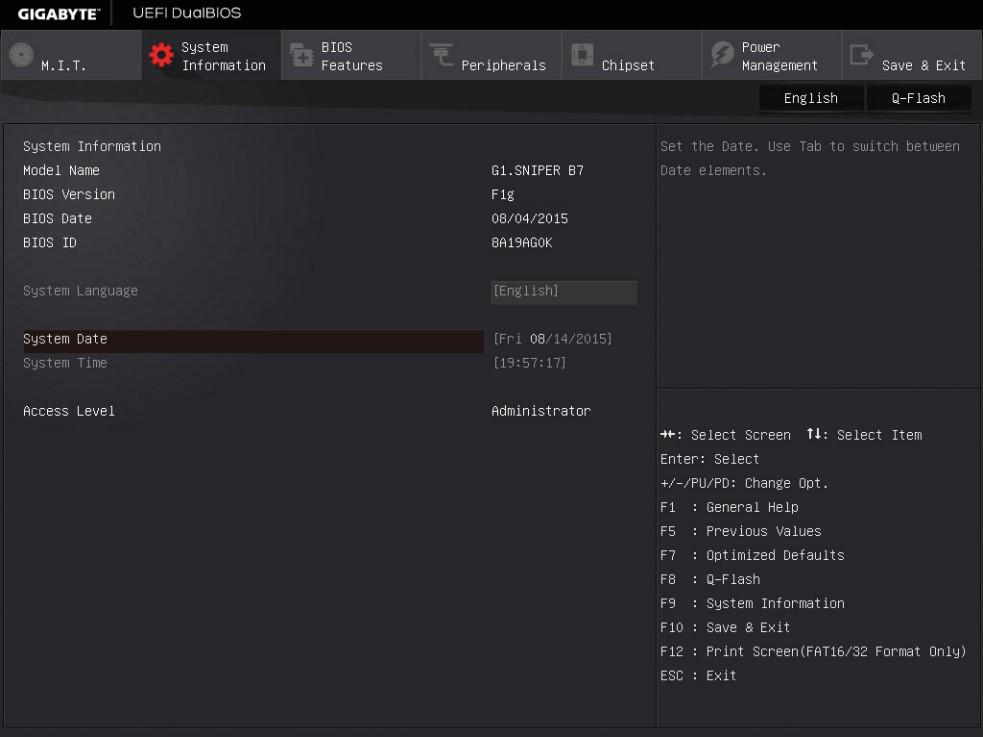Click the F10 Save & Exit hint
Viewport: 983px width, 737px height.
pyautogui.click(x=725, y=627)
